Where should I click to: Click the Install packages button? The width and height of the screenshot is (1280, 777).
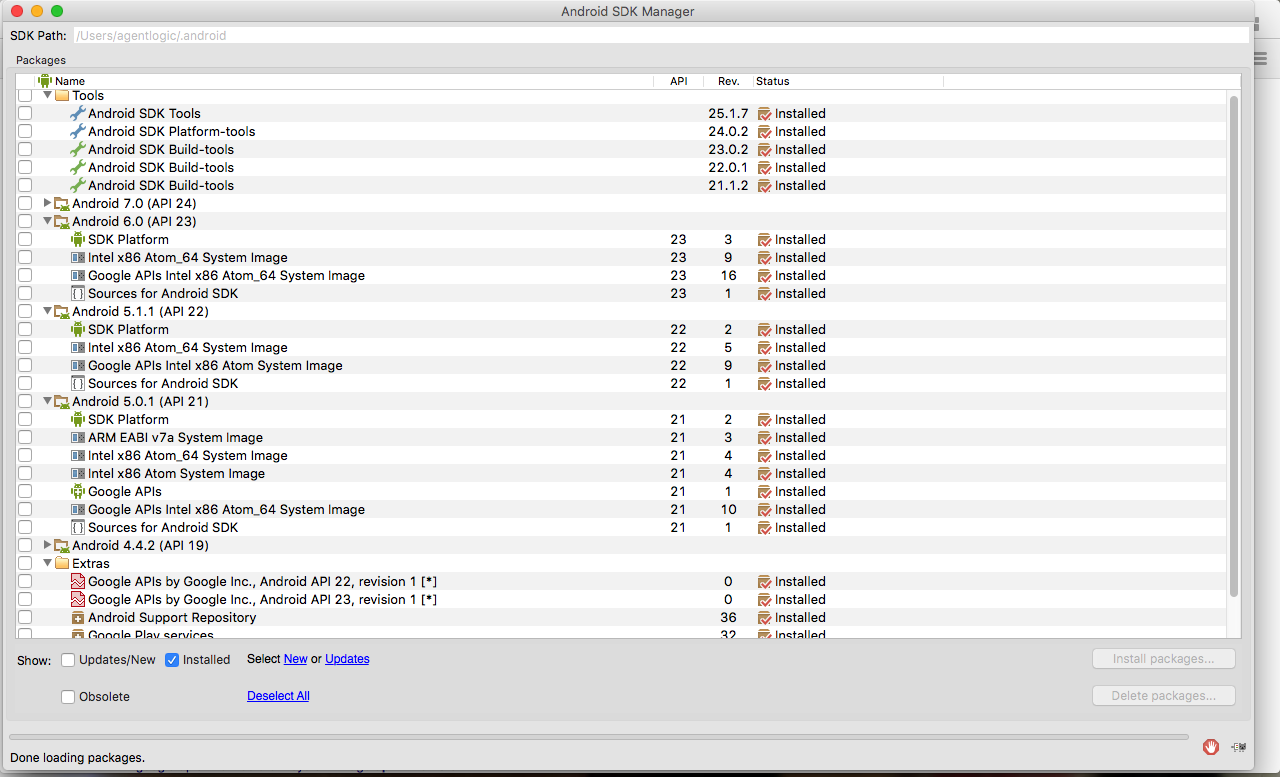point(1164,659)
